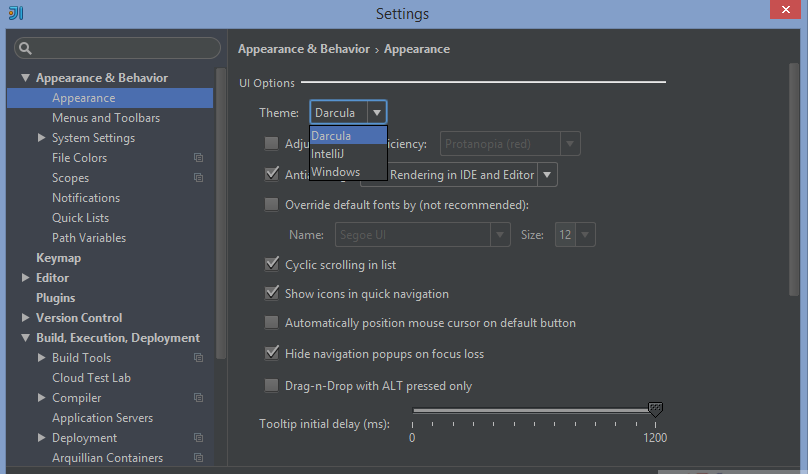Open Plugins settings
808x474 pixels.
[x=56, y=298]
